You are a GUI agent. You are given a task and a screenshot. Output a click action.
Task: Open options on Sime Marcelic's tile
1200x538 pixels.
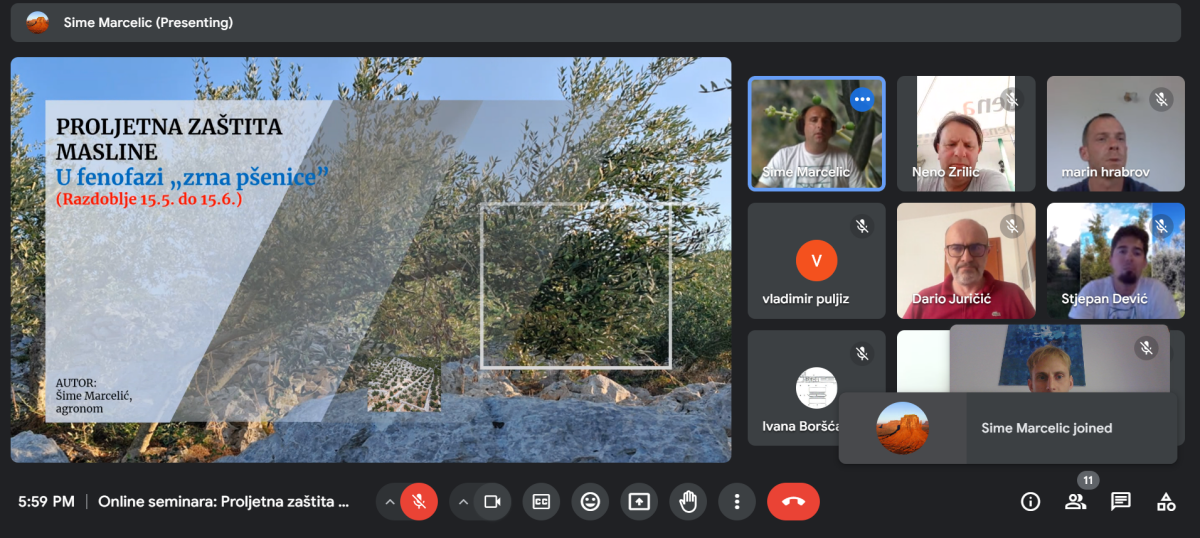click(862, 100)
